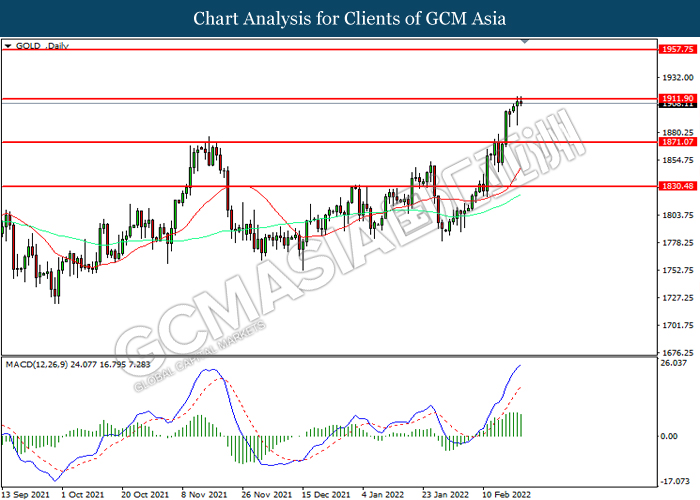Click the chart shift triangle marker

[525, 41]
